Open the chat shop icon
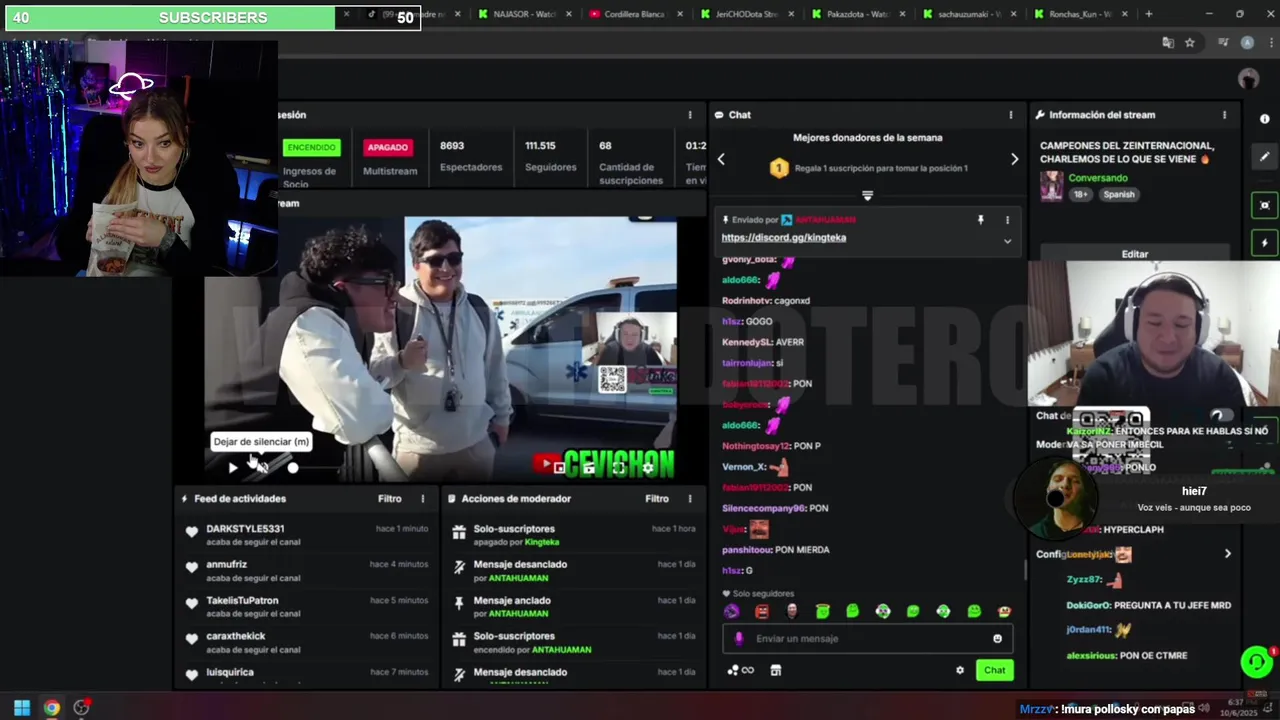Screen dimensions: 1280x720 (775, 670)
